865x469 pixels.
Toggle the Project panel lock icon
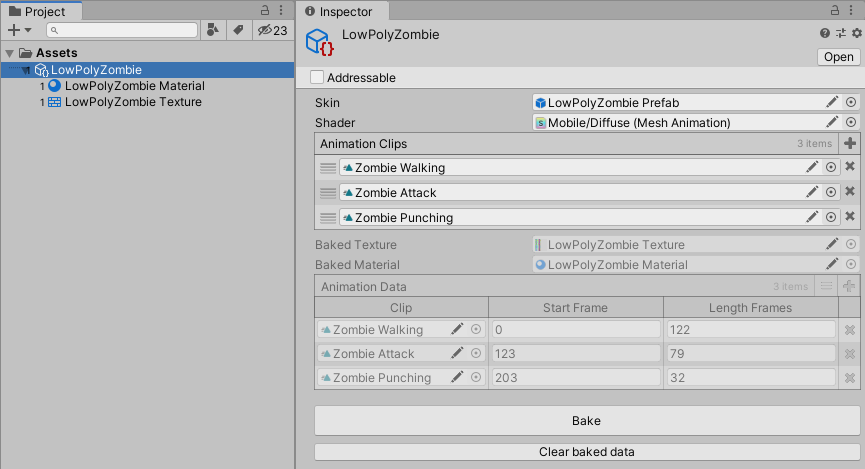pyautogui.click(x=265, y=10)
